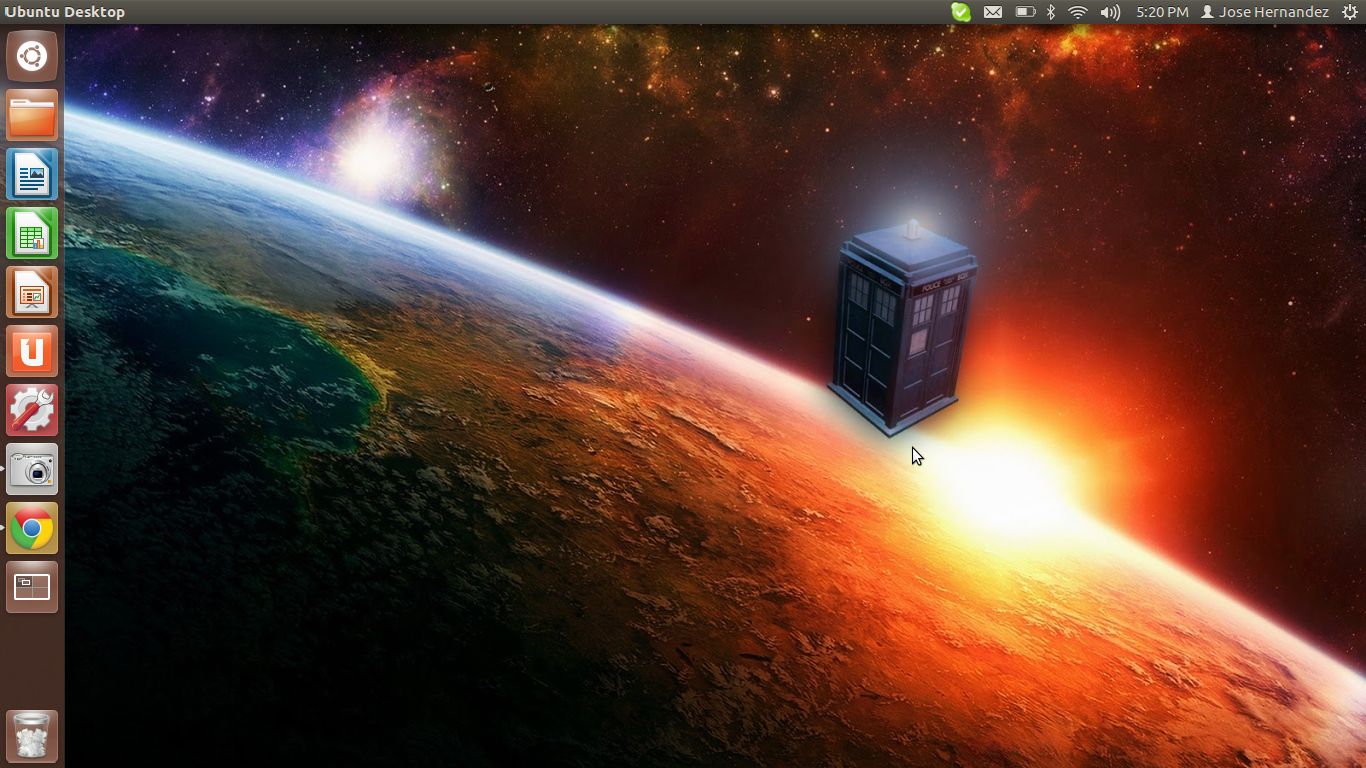This screenshot has width=1366, height=768.
Task: Open the Ubuntu Dash home
Action: pos(32,56)
